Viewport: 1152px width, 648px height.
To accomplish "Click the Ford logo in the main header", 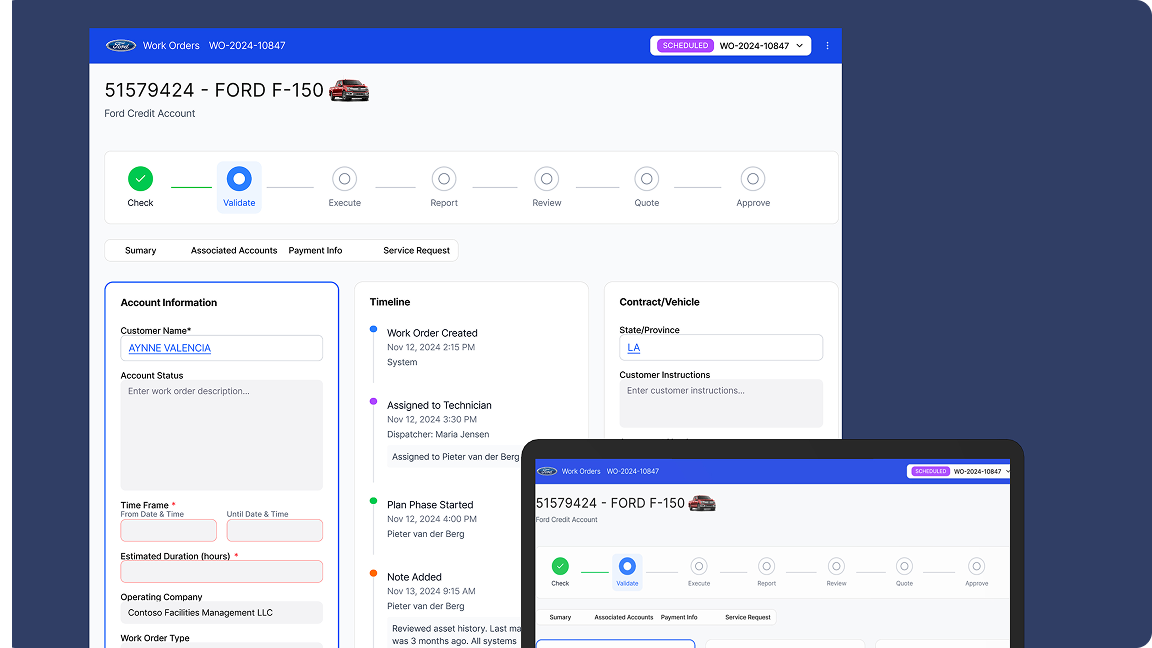I will 120,46.
